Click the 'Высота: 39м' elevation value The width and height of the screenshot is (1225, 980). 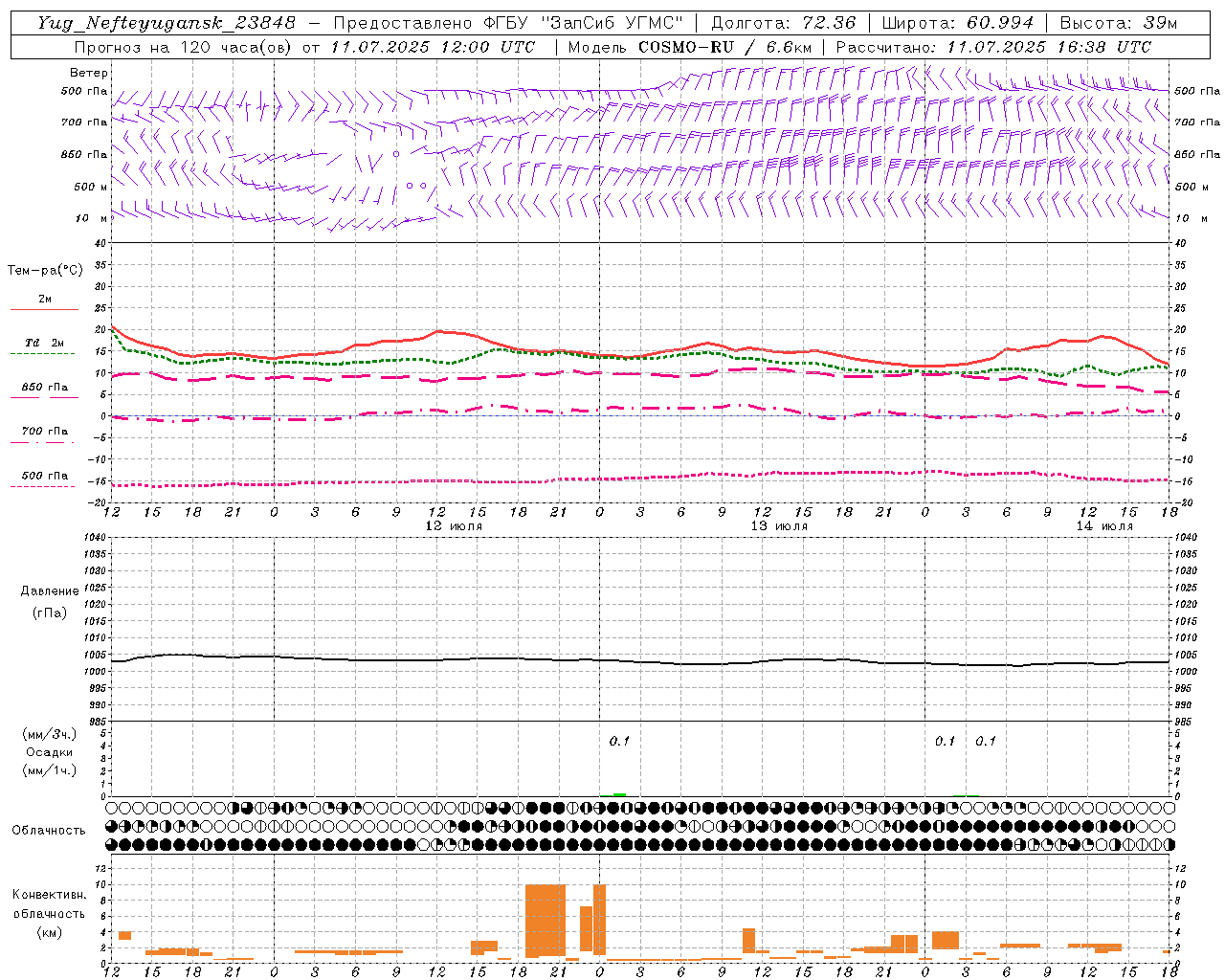click(1118, 23)
